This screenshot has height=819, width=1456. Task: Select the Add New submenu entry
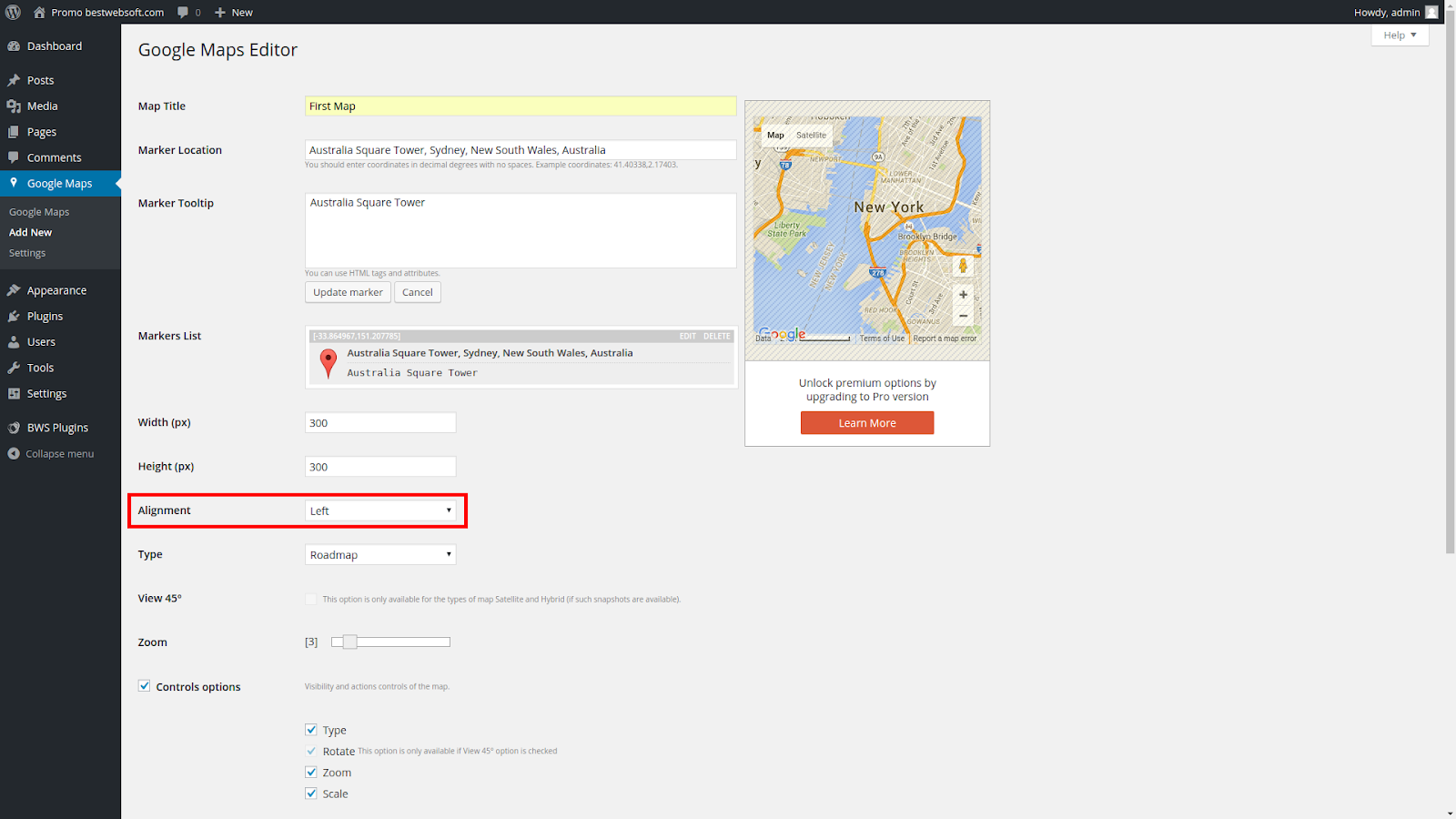31,232
